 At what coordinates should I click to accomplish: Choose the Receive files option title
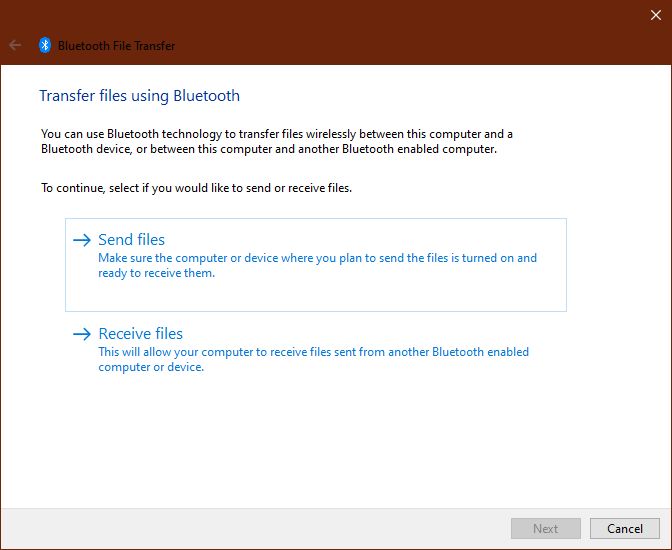(141, 334)
